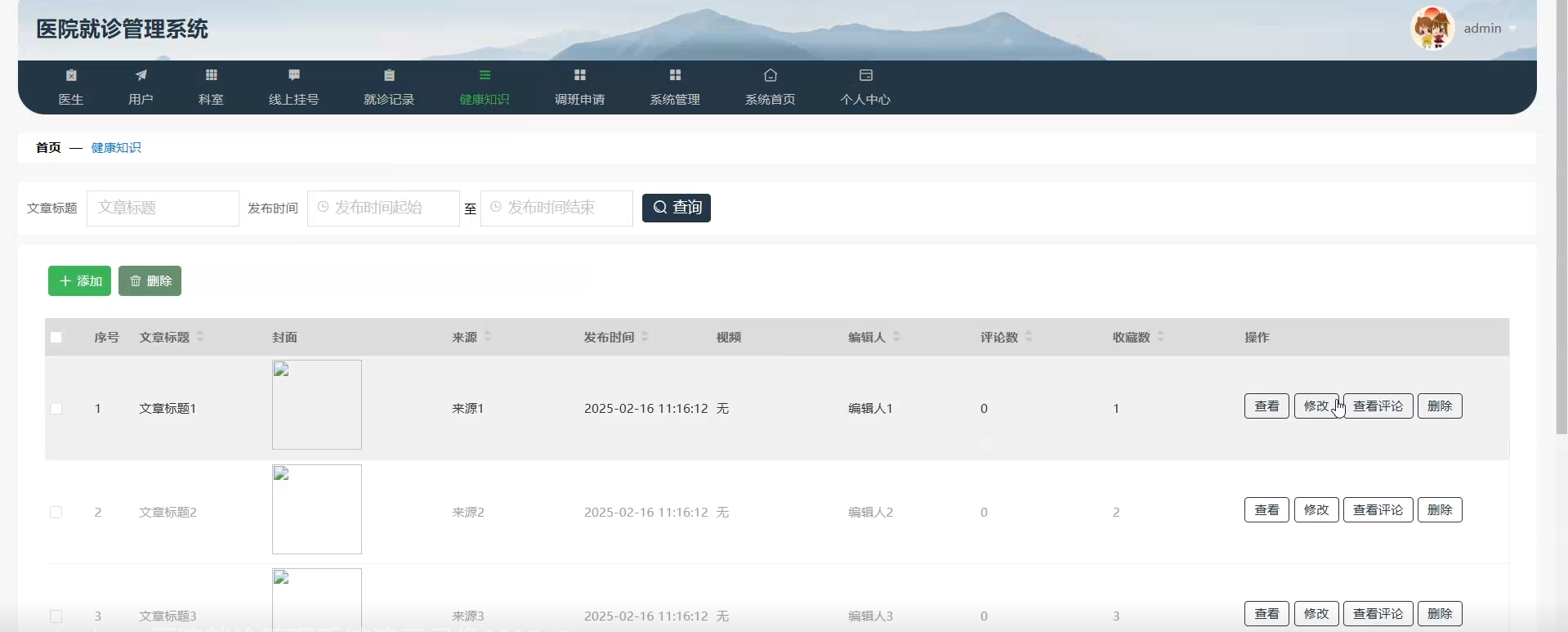Viewport: 1568px width, 632px height.
Task: Open 用户 menu
Action: pos(141,87)
